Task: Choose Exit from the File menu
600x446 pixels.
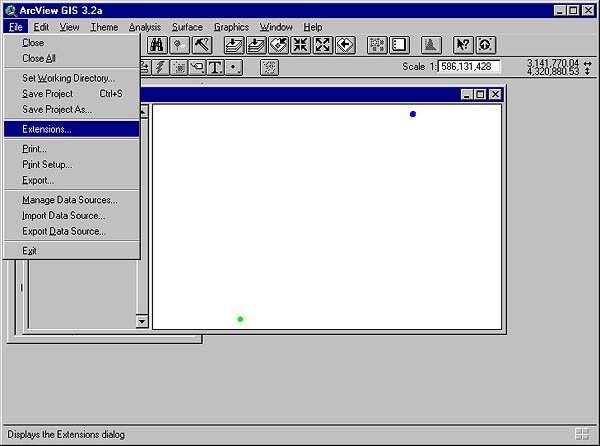Action: [x=72, y=251]
